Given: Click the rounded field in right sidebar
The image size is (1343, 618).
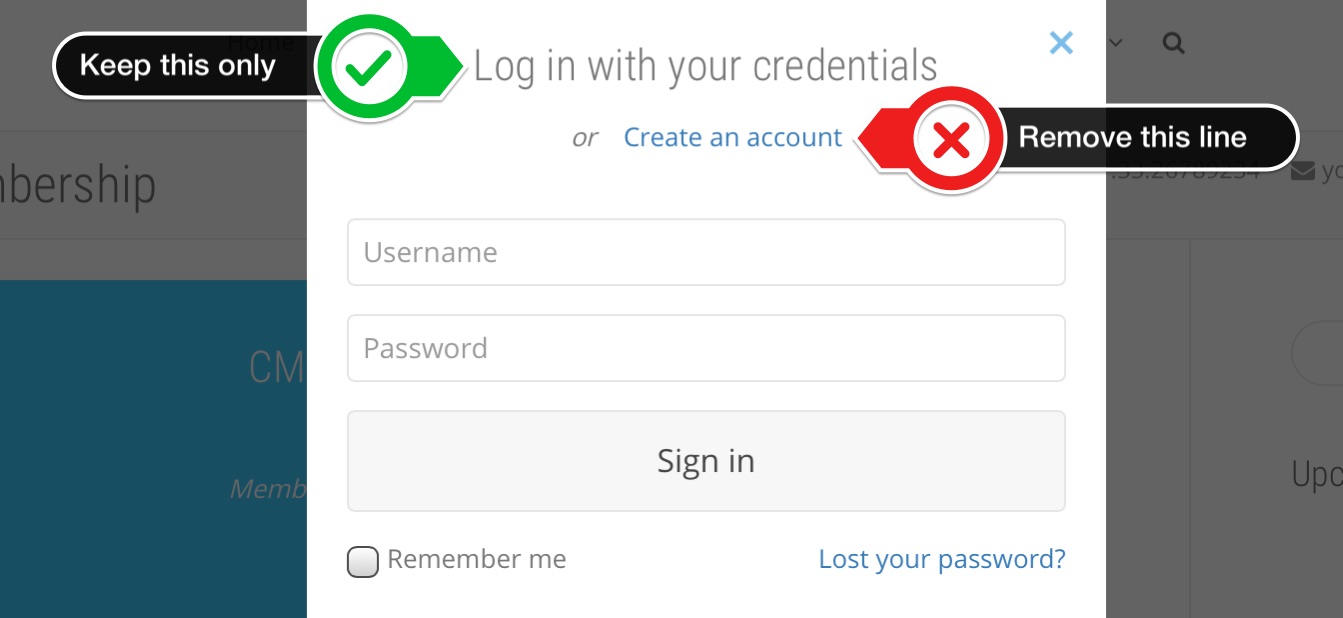Looking at the screenshot, I should [1316, 352].
